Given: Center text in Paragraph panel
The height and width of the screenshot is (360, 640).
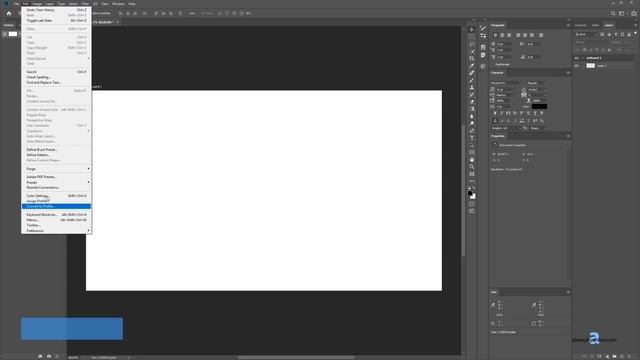Looking at the screenshot, I should [x=502, y=35].
